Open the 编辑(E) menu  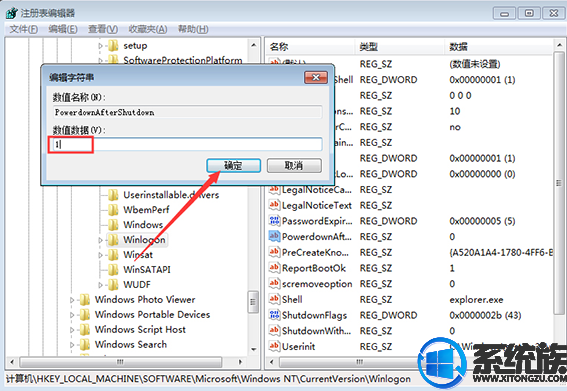[x=63, y=29]
